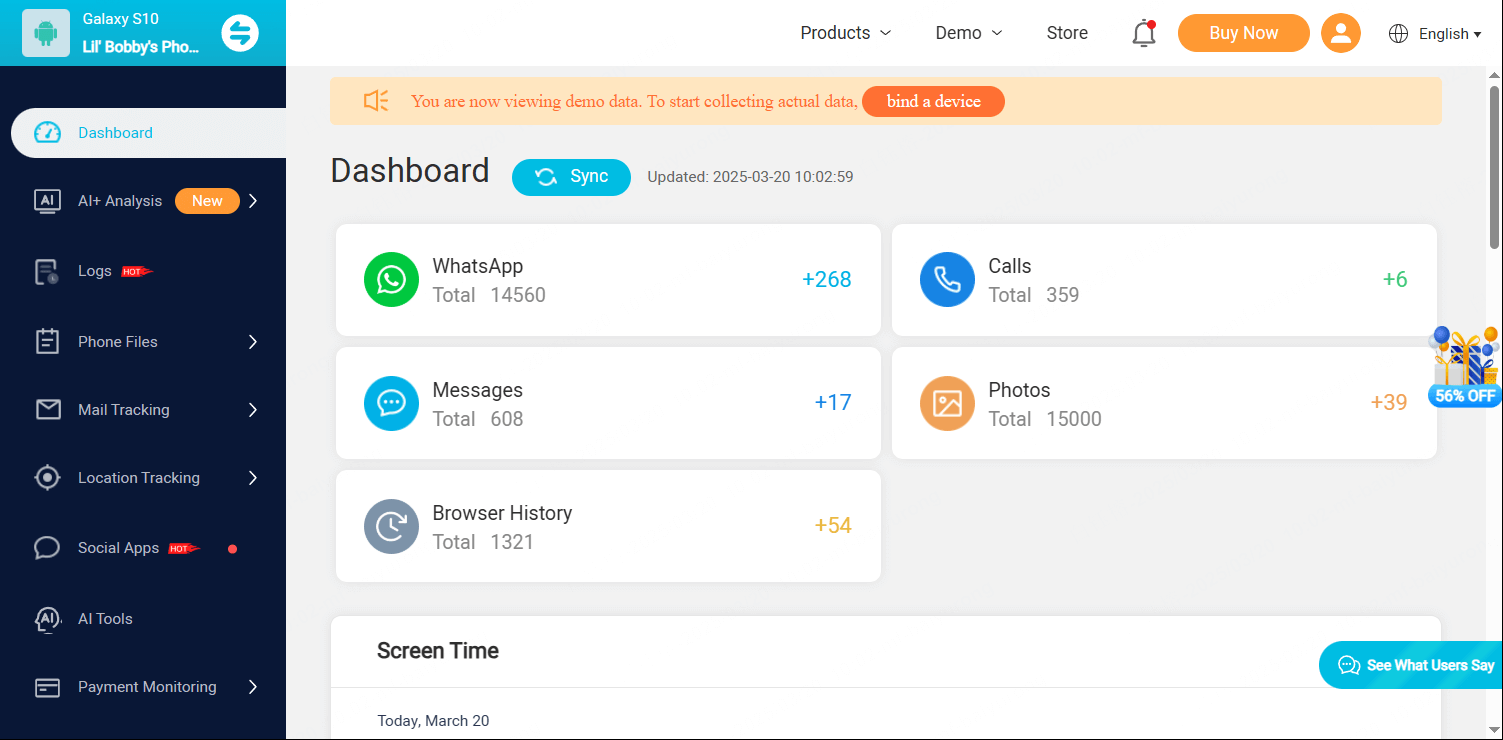Click the AI Tools headset icon
Screen dimensions: 1503x740
[x=47, y=619]
